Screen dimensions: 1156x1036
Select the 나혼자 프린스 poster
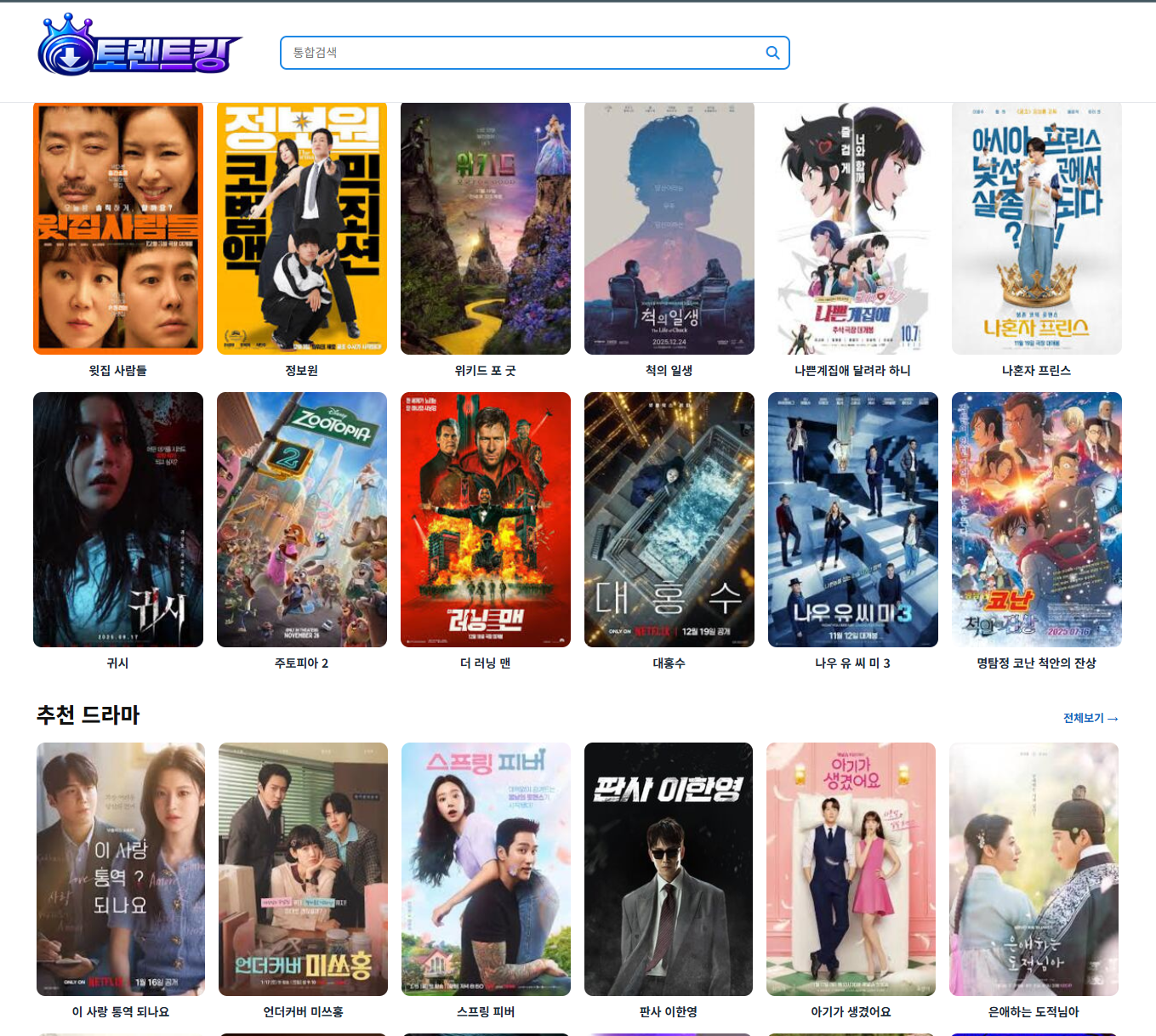pos(1037,228)
